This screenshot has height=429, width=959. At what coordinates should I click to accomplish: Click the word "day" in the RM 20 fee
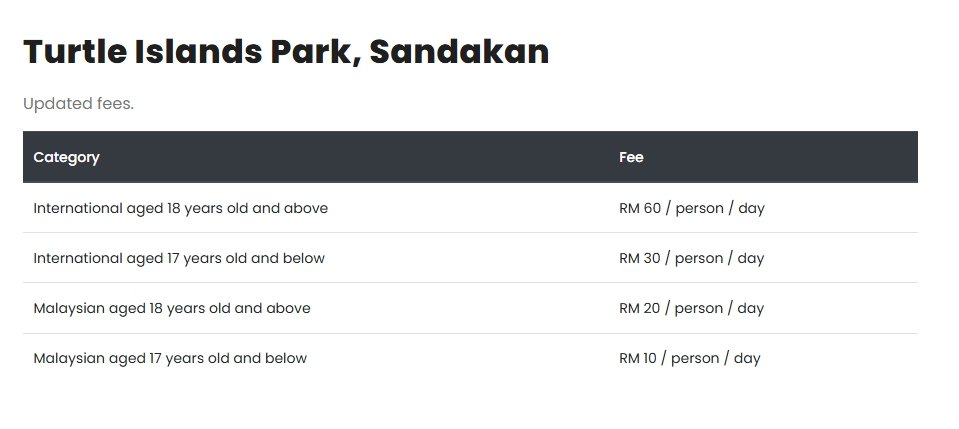tap(750, 308)
